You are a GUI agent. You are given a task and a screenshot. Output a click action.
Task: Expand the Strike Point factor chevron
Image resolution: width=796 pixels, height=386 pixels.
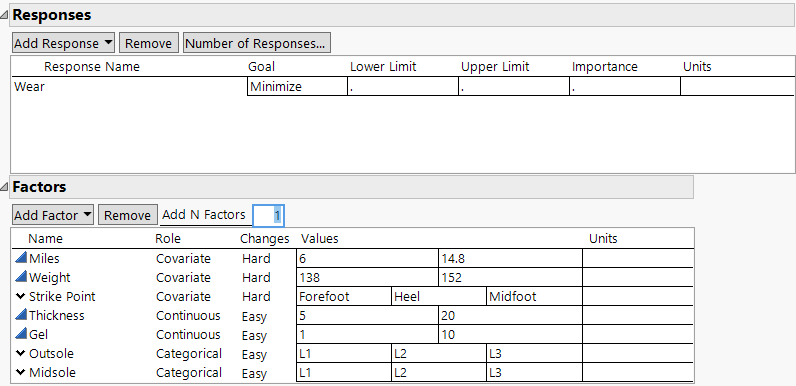point(20,296)
